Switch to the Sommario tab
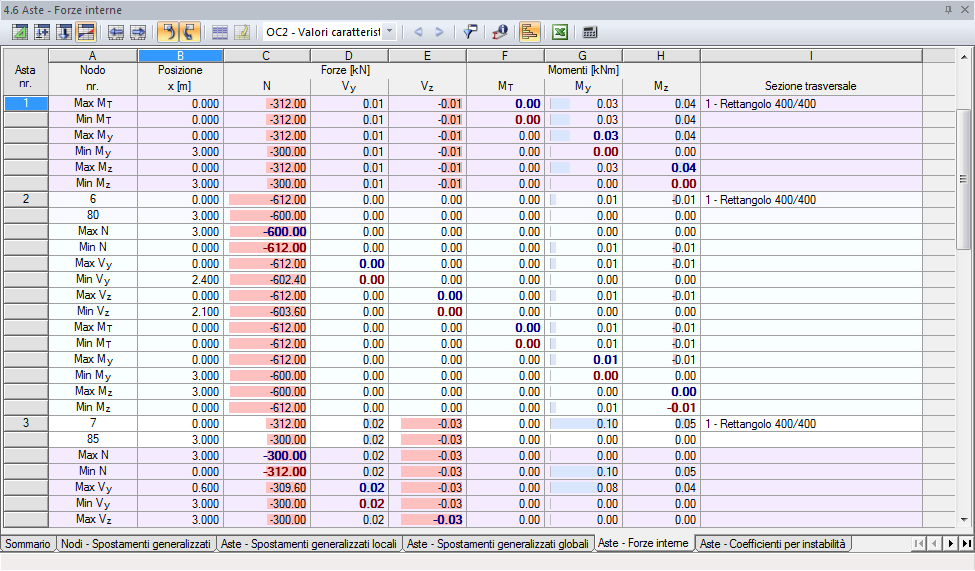The width and height of the screenshot is (975, 571). [28, 544]
